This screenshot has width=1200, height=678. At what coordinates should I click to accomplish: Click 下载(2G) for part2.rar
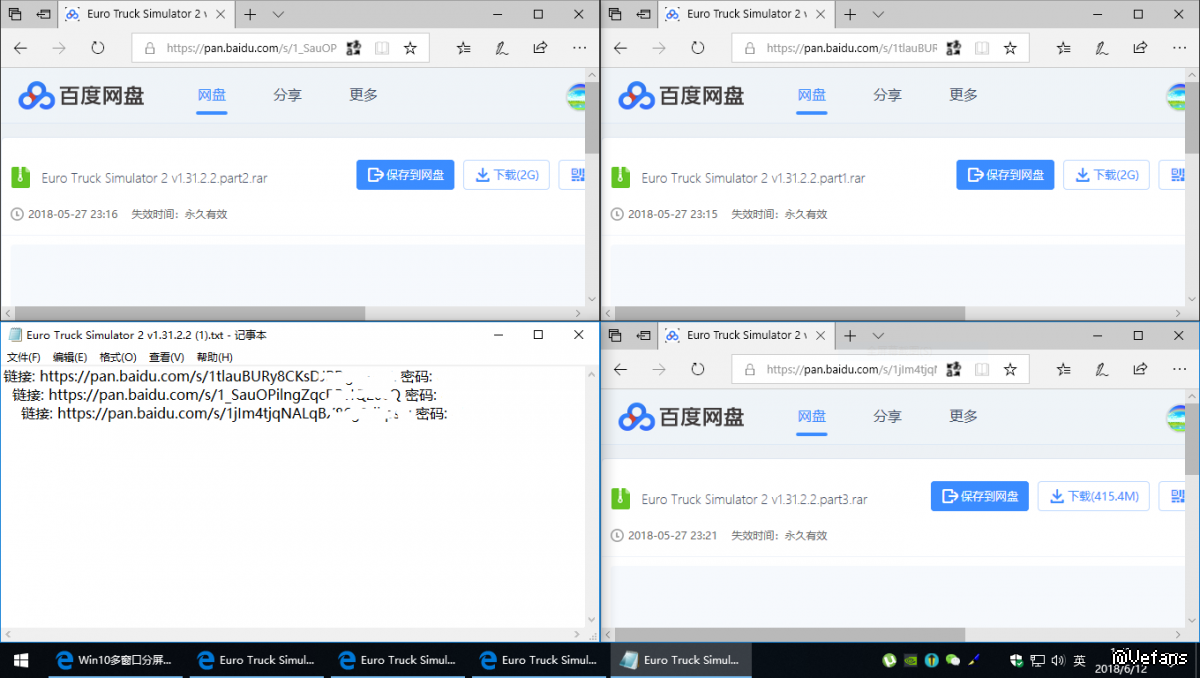(x=507, y=175)
